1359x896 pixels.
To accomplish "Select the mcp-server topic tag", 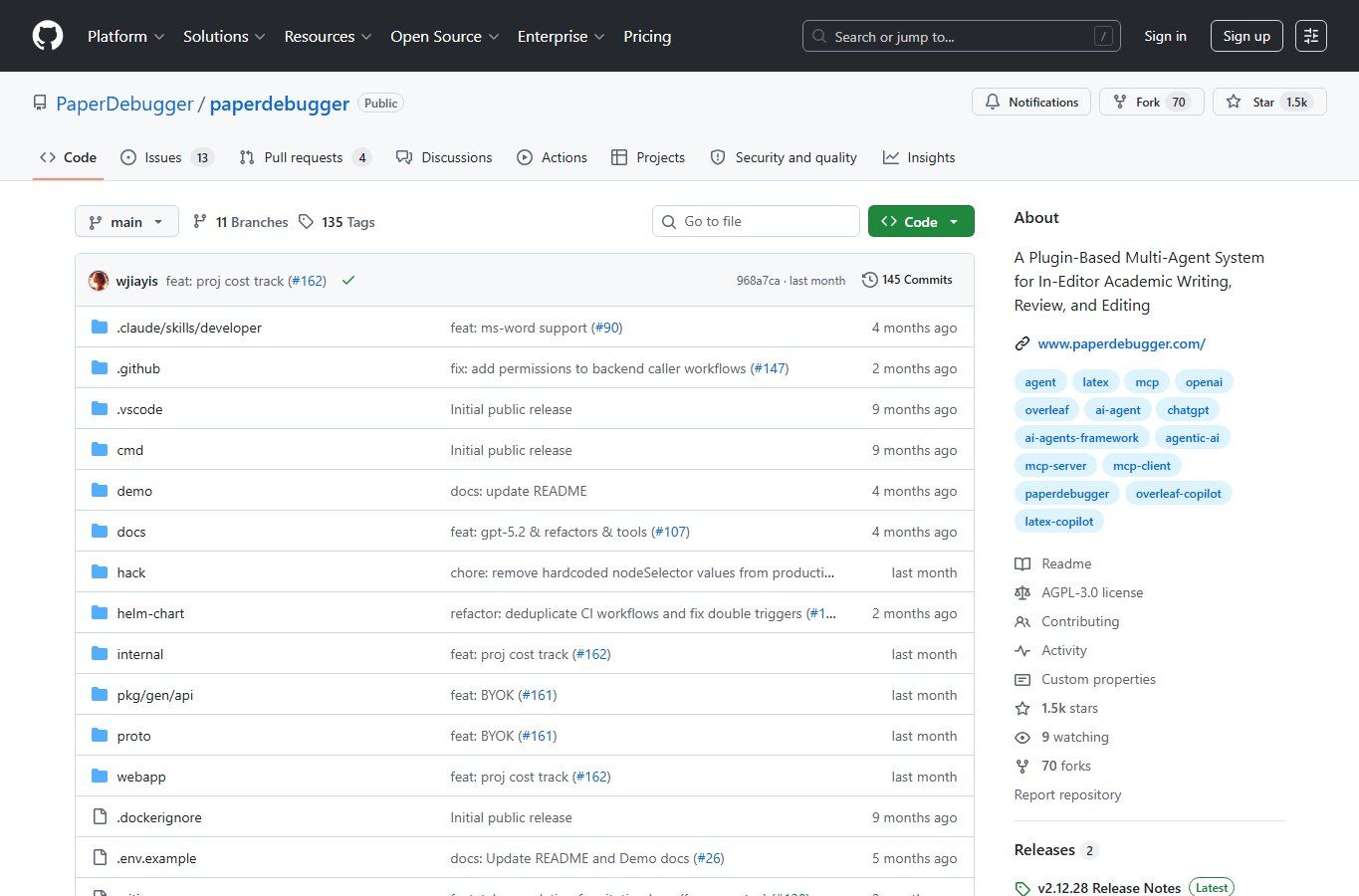I will point(1055,466).
